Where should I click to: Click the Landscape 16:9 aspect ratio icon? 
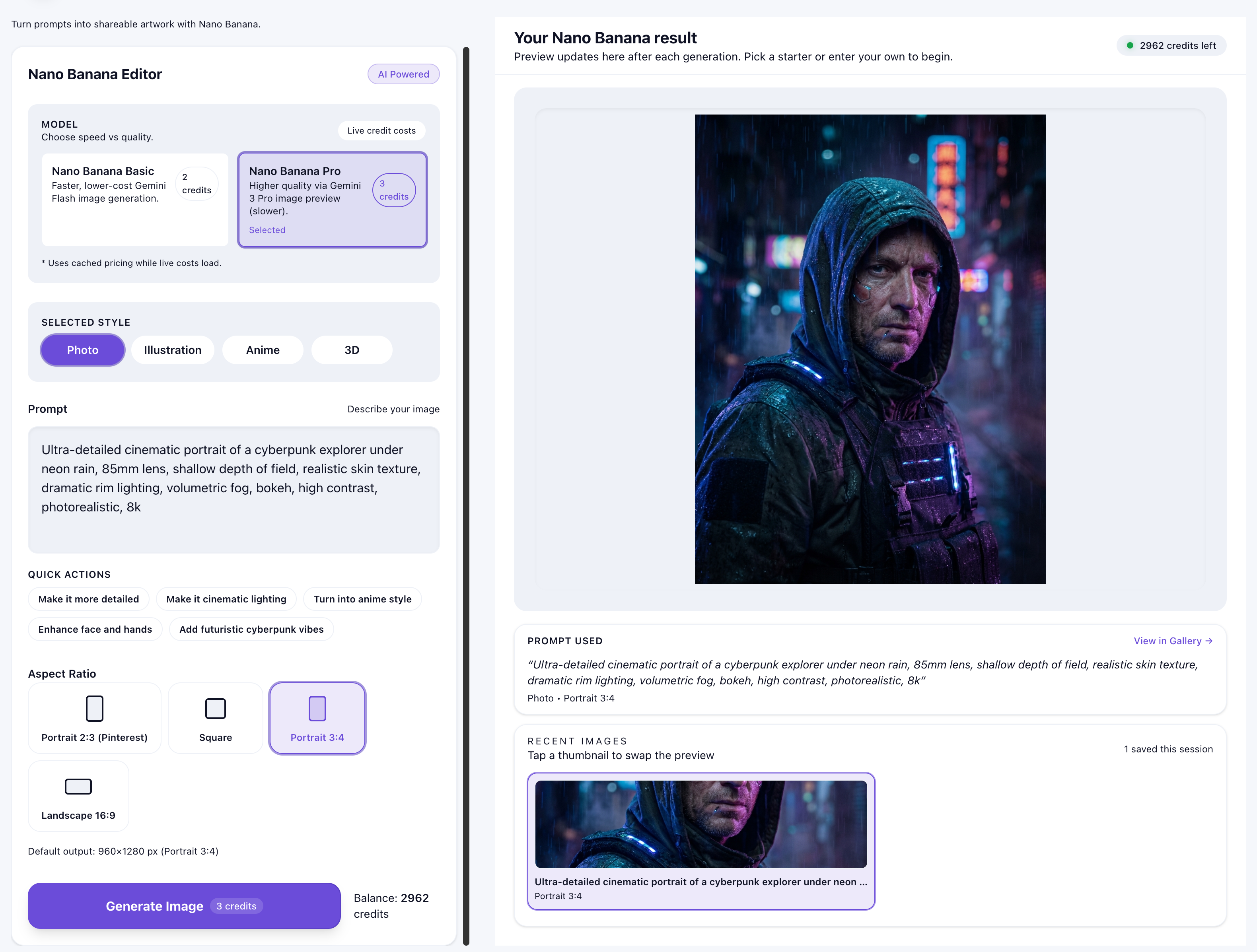pyautogui.click(x=78, y=786)
